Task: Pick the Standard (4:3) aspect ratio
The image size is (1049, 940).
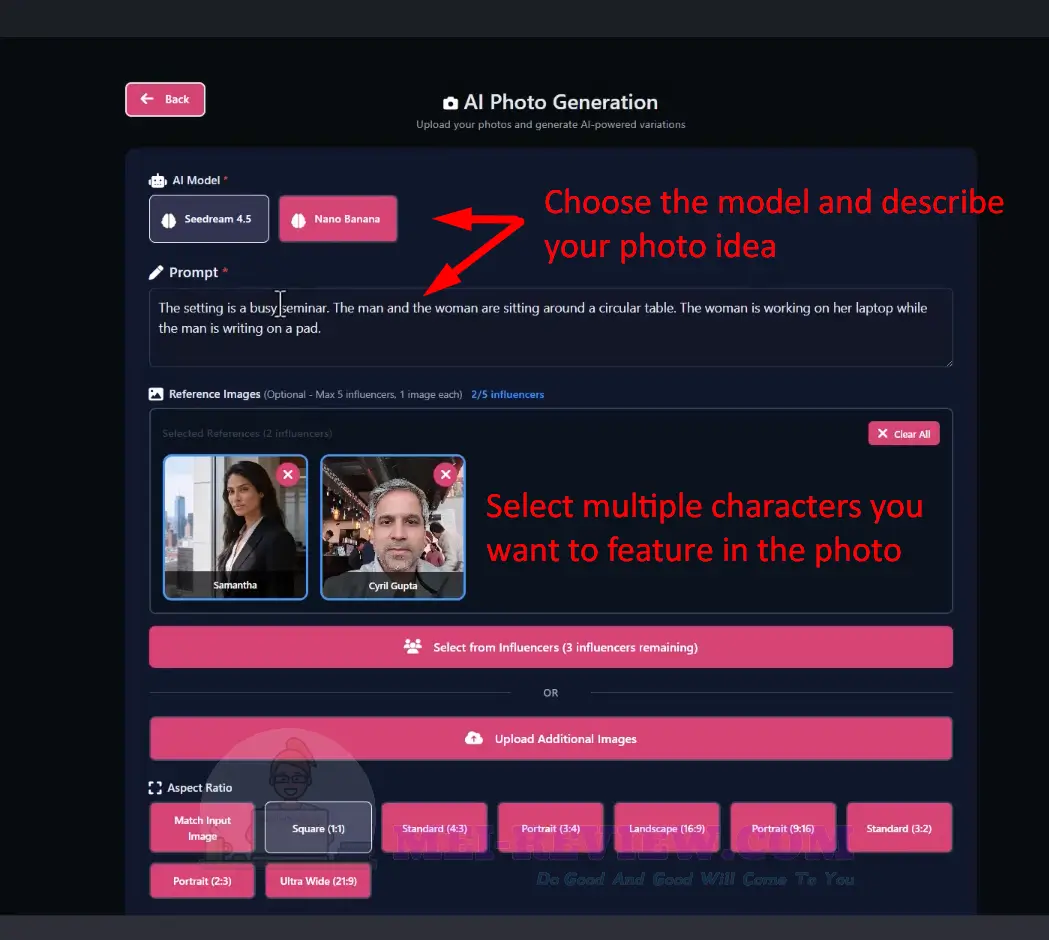Action: (434, 828)
